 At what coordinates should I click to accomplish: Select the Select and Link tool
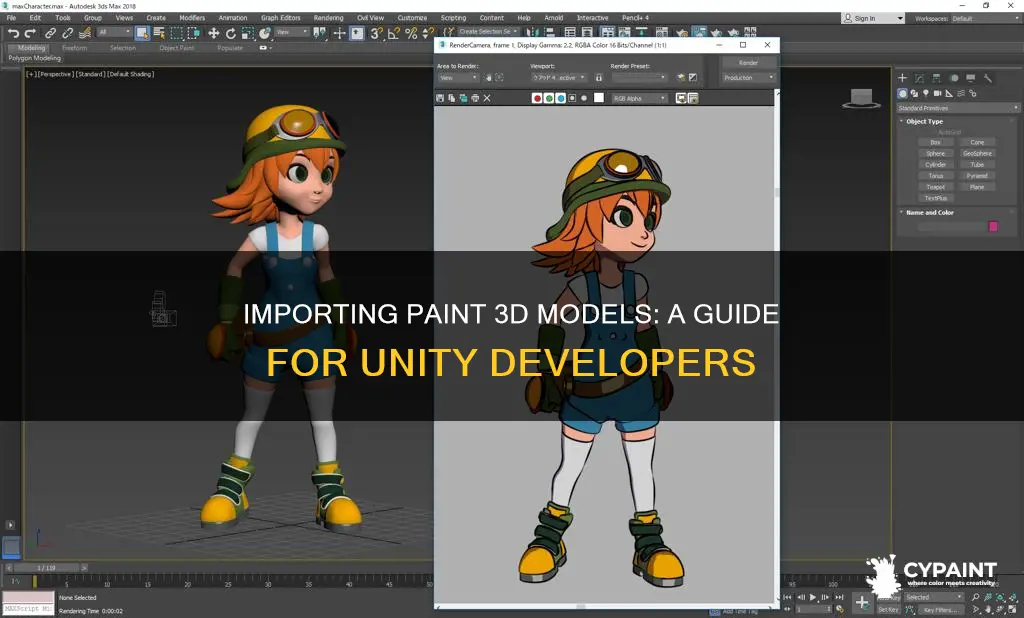click(x=50, y=33)
